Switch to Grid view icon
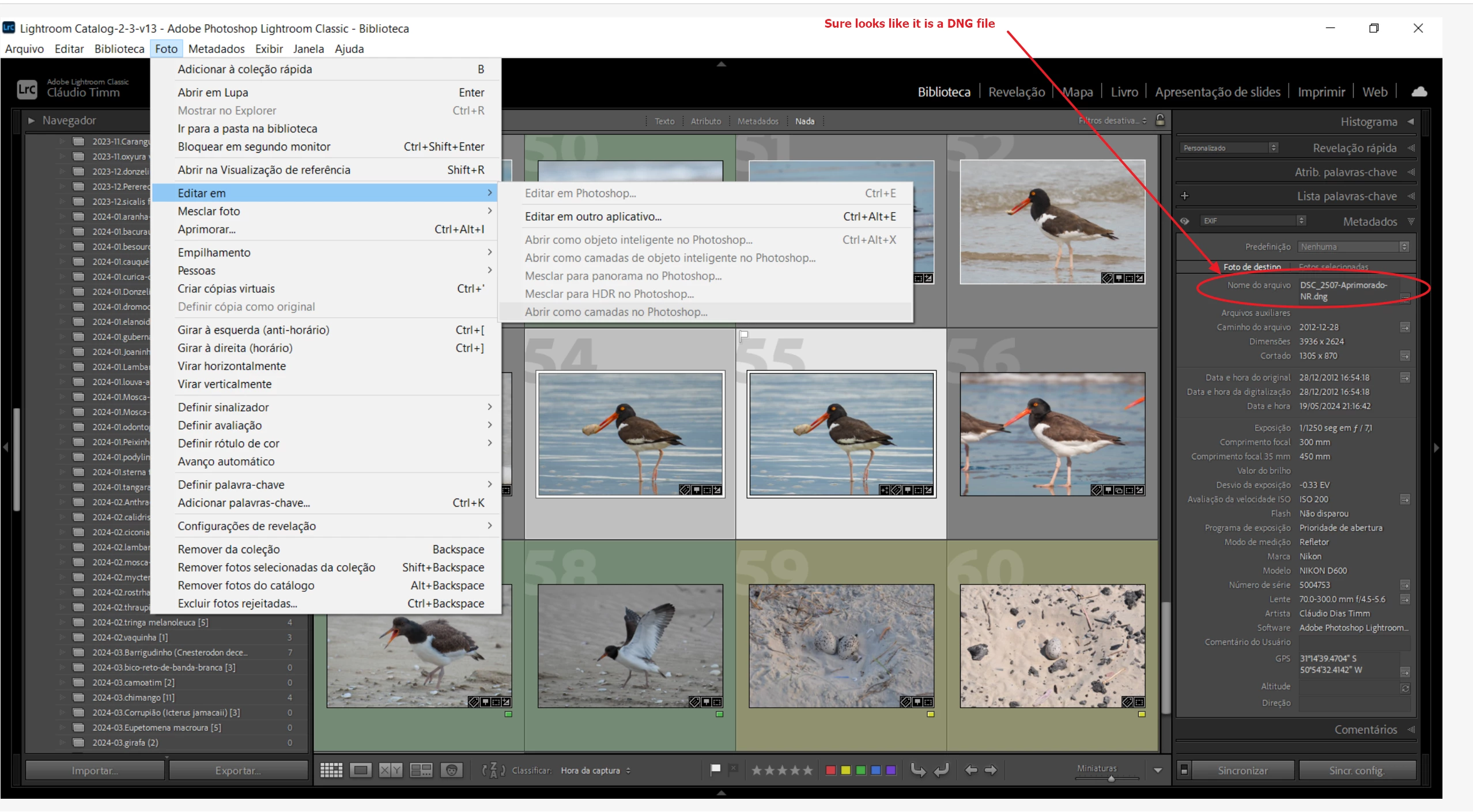The height and width of the screenshot is (812, 1473). pos(331,771)
